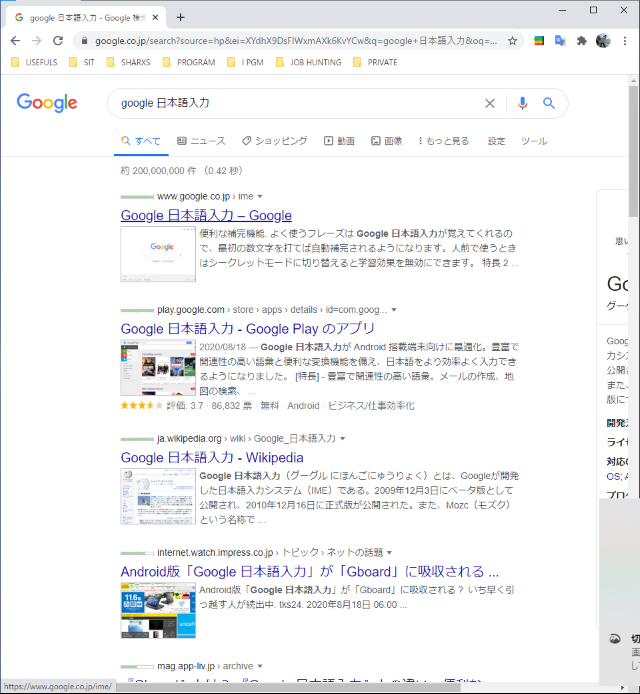Expand arrow beside ja.wikipedia.org result URL
Image resolution: width=640 pixels, height=694 pixels.
pyautogui.click(x=343, y=439)
